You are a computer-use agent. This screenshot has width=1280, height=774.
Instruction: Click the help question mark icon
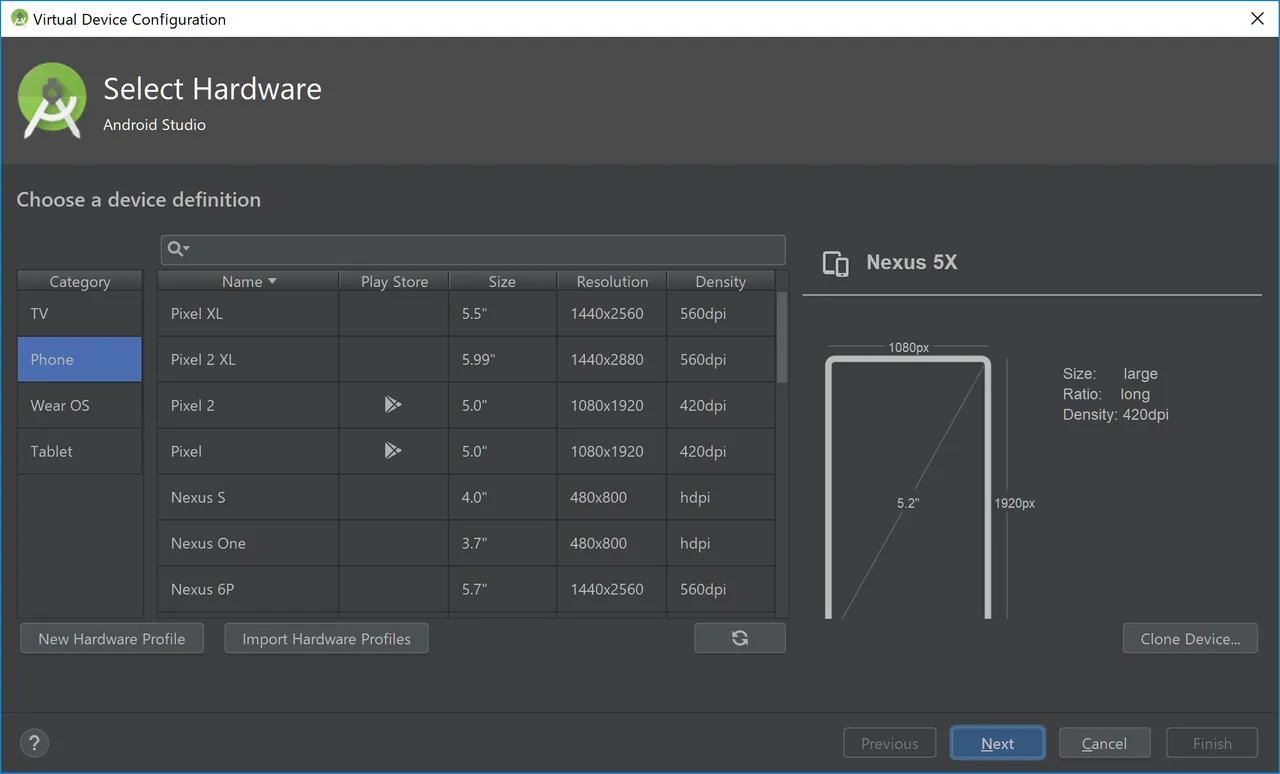[x=34, y=743]
